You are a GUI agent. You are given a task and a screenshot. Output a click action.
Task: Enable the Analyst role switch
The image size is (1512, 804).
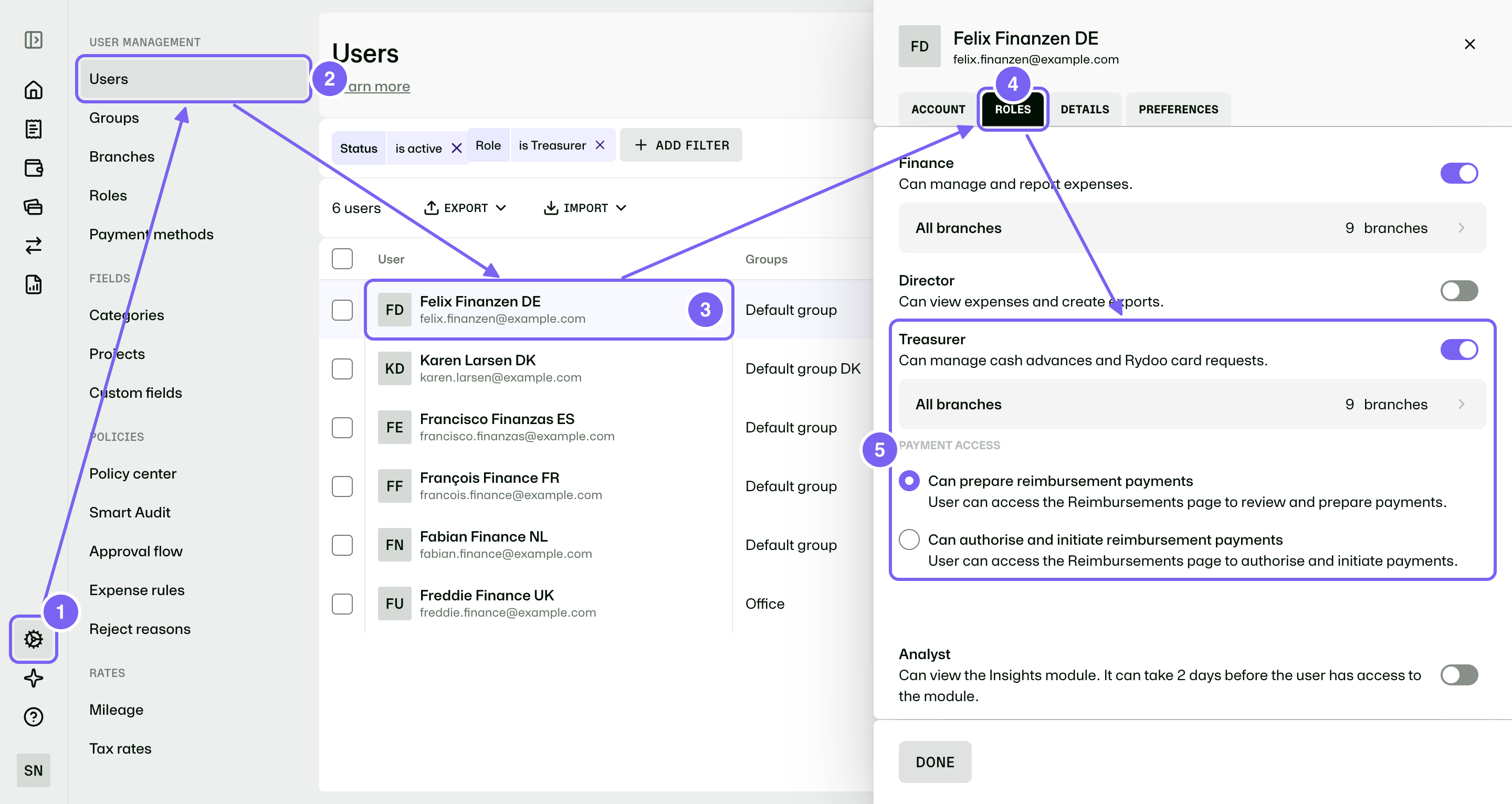[x=1459, y=675]
